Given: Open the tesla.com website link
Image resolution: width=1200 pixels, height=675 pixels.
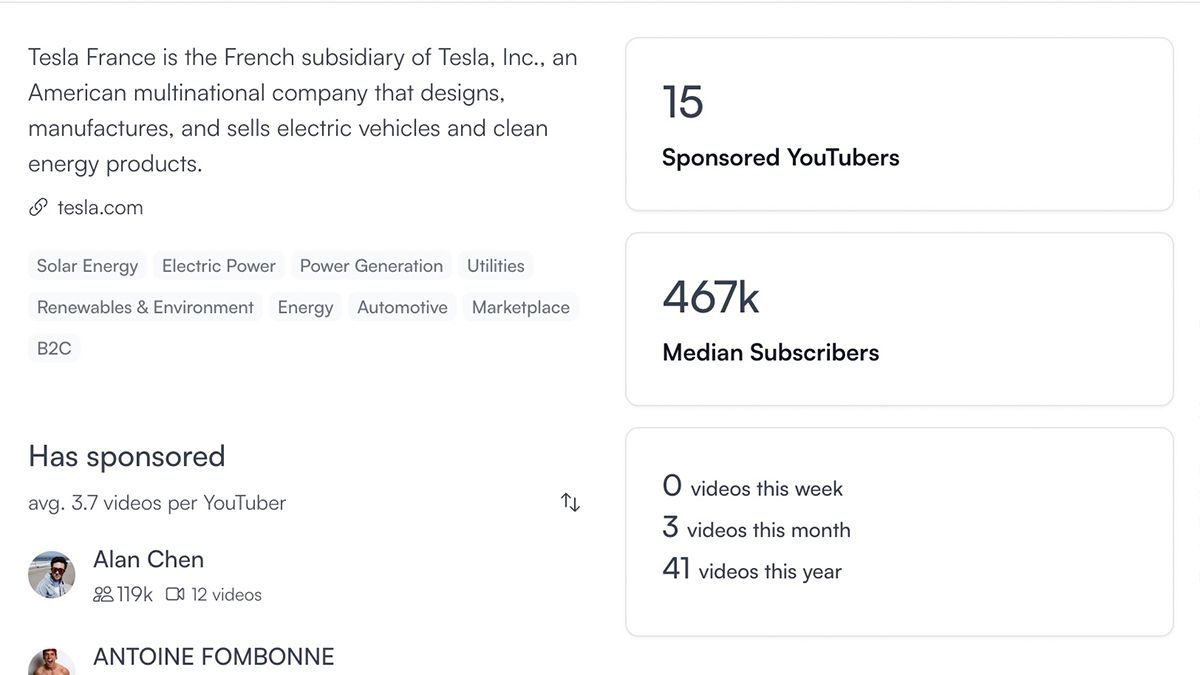Looking at the screenshot, I should coord(100,207).
